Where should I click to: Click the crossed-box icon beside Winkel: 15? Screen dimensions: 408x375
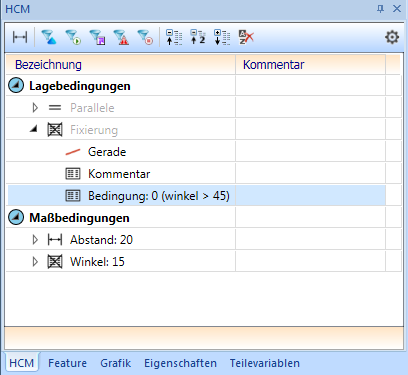[x=55, y=262]
